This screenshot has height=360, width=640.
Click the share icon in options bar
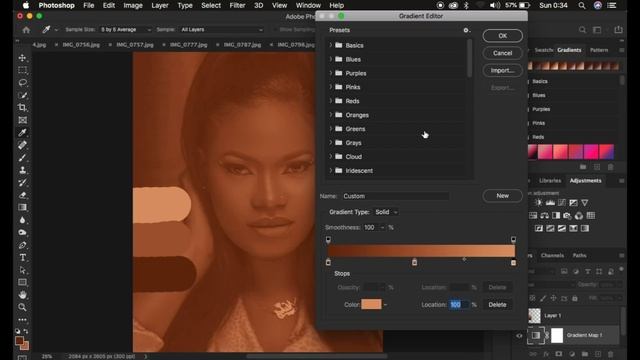[618, 29]
